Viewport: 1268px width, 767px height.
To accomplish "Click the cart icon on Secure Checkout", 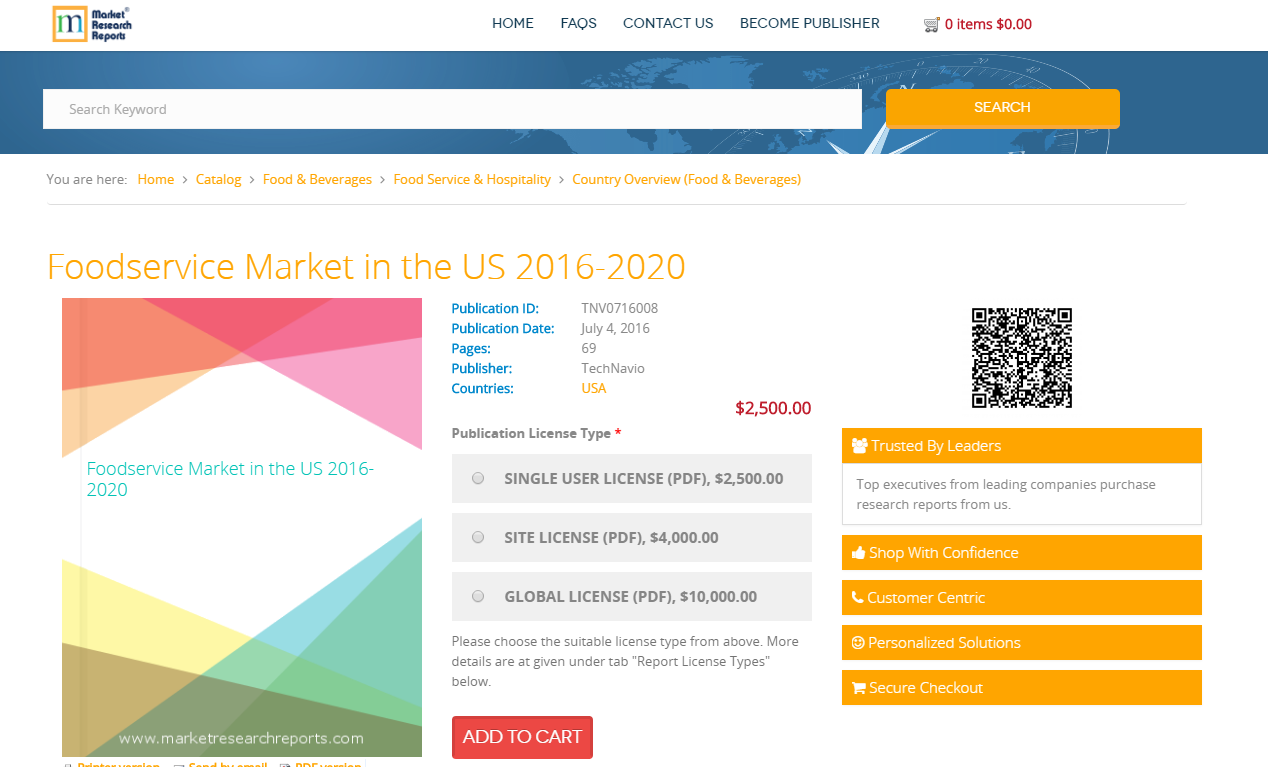I will click(x=857, y=687).
